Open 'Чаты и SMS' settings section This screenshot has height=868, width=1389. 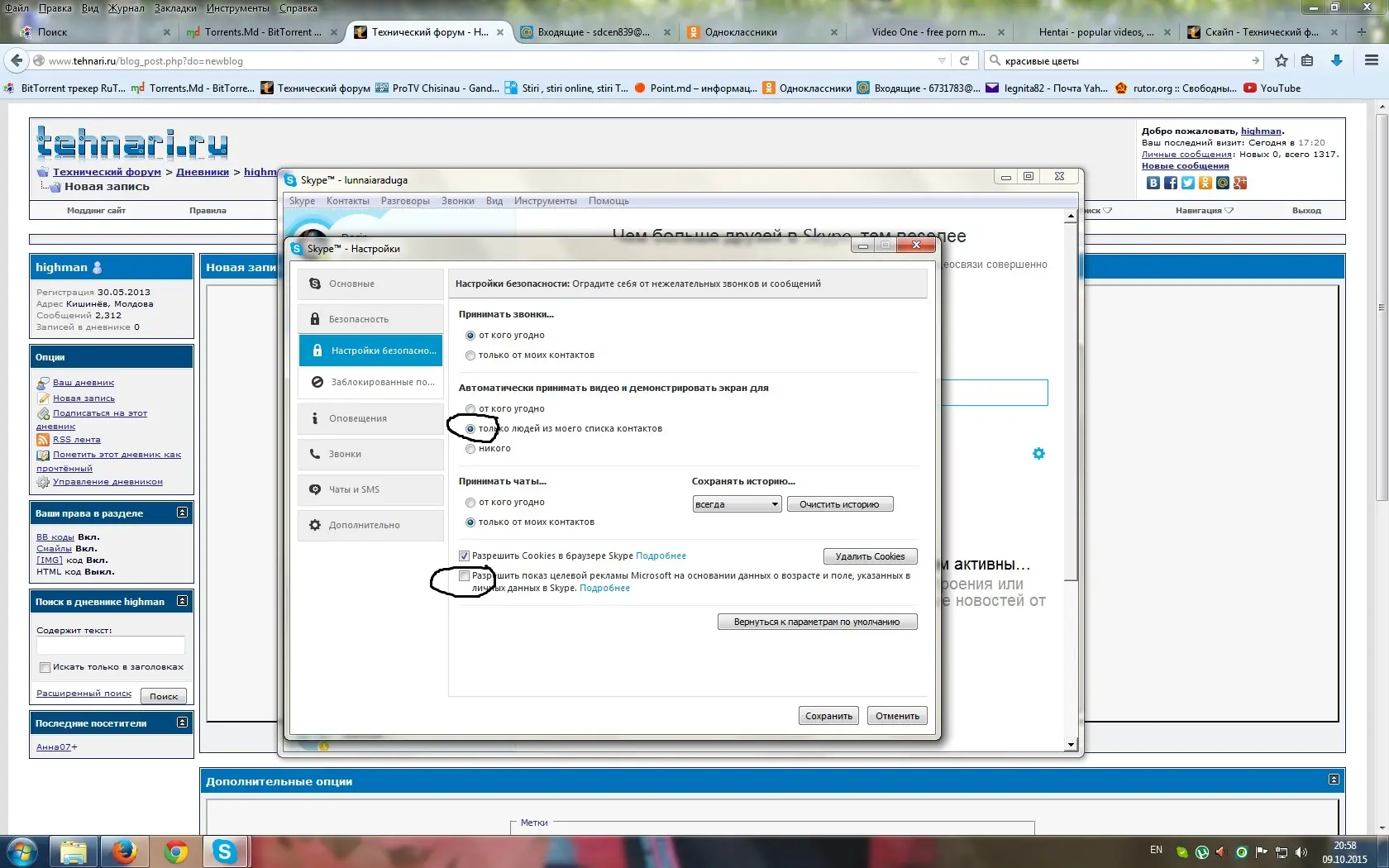click(x=370, y=489)
